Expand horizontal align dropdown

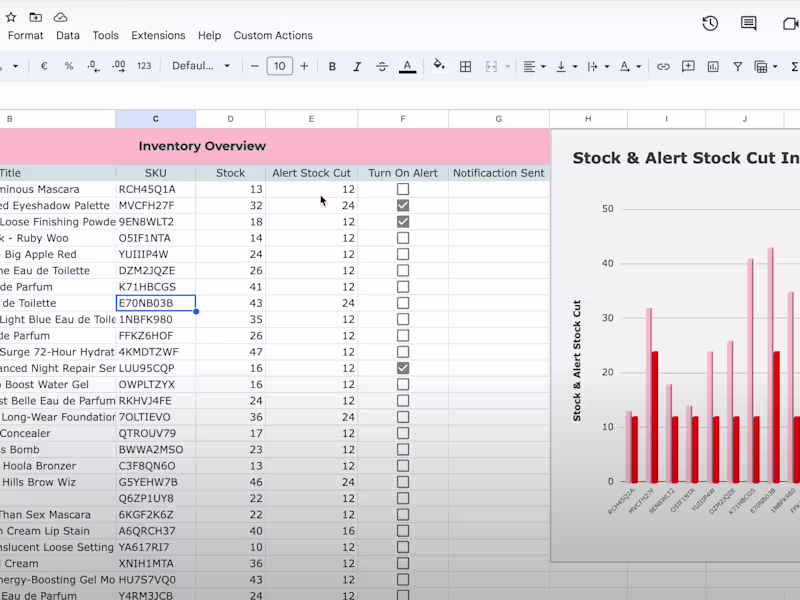534,66
